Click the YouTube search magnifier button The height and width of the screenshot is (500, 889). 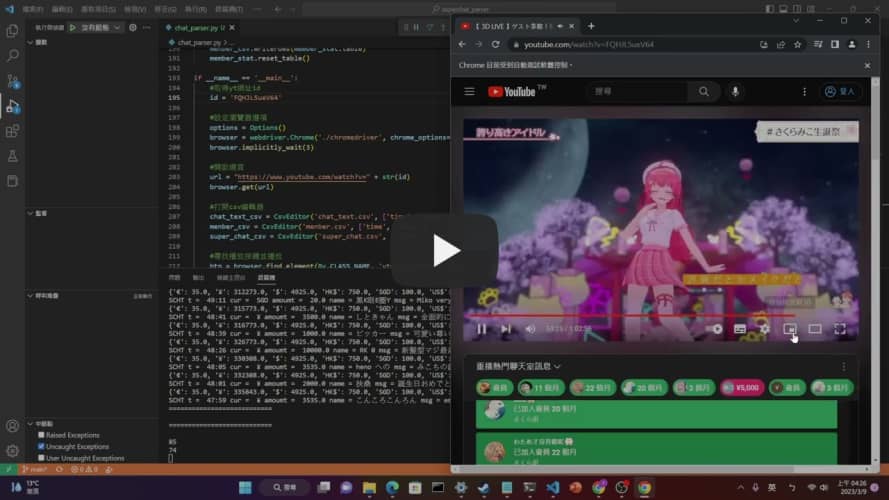704,91
